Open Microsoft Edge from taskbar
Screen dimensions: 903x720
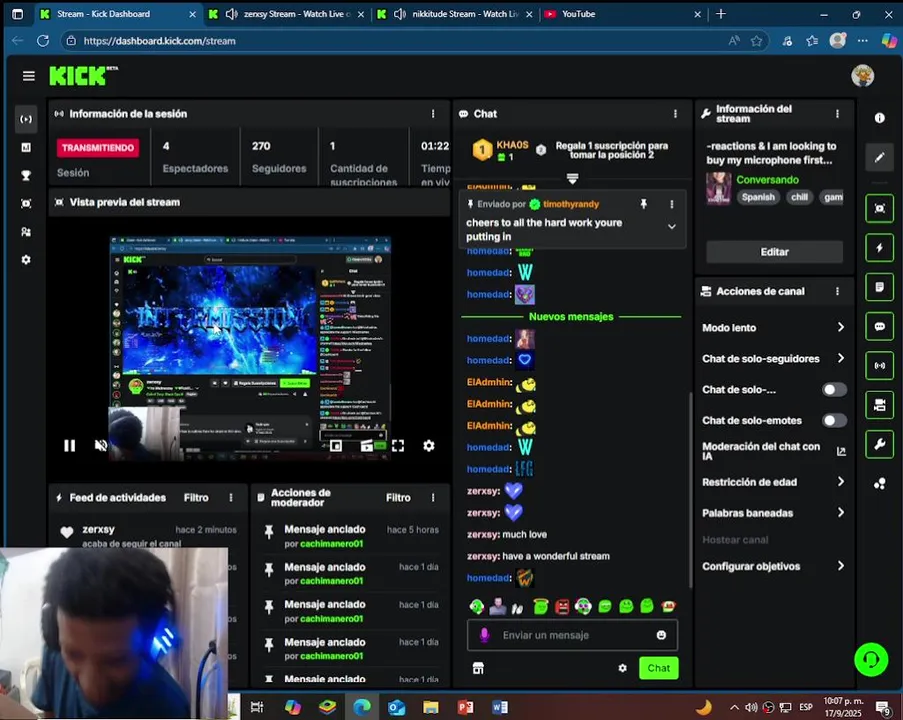click(x=362, y=706)
